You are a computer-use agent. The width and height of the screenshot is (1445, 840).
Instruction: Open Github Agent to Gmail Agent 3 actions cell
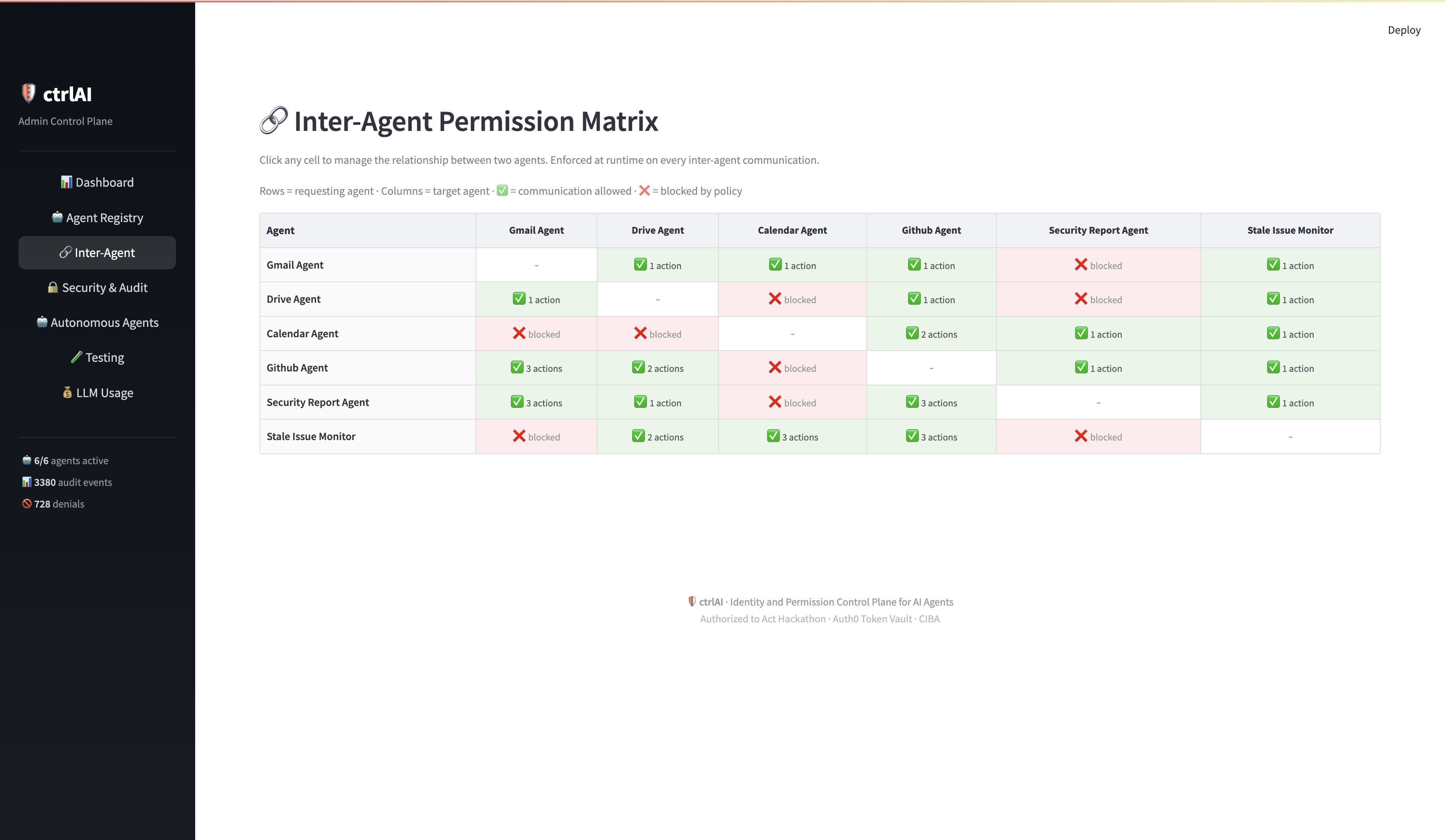click(x=536, y=368)
